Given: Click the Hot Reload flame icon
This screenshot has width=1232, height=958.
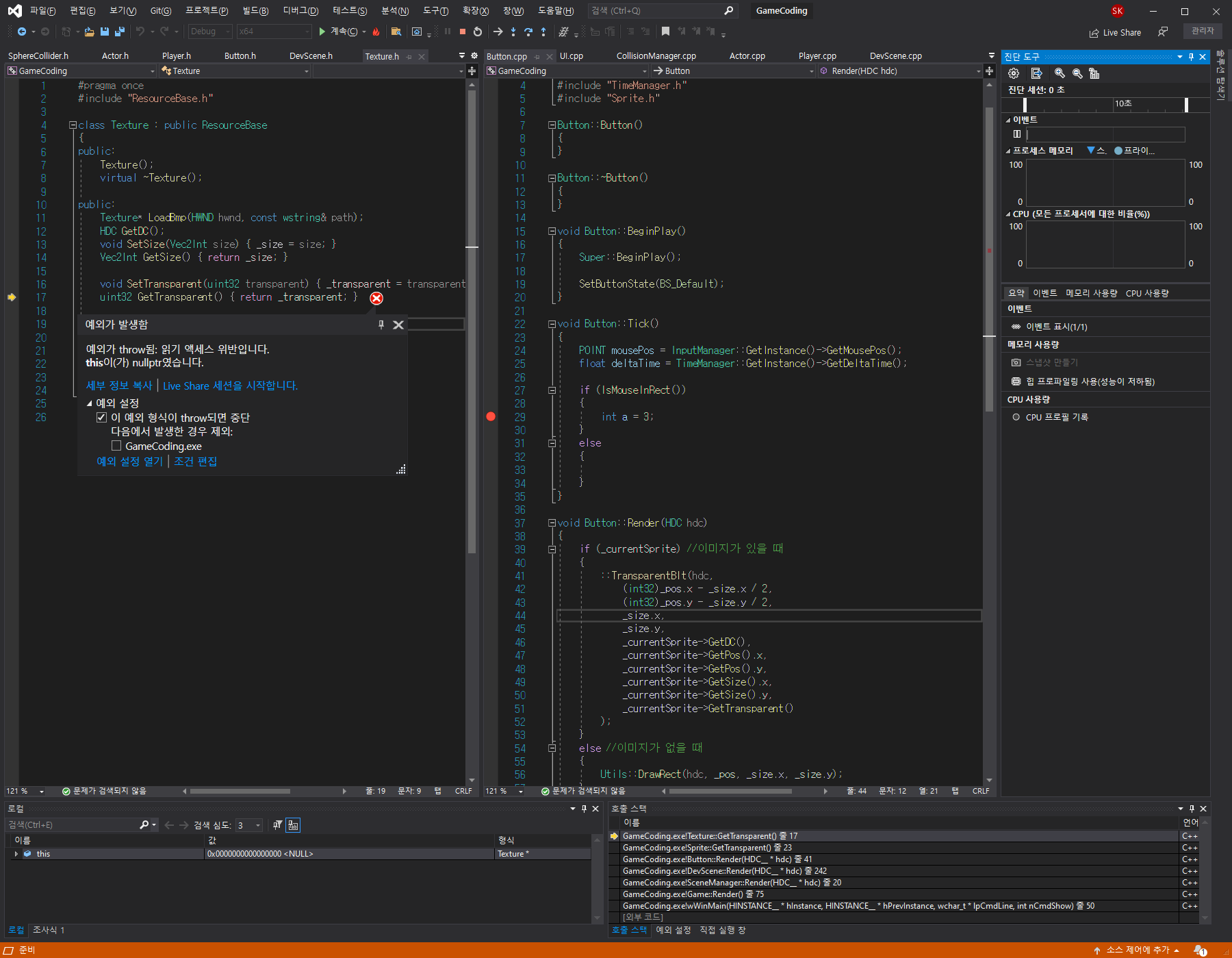Looking at the screenshot, I should pyautogui.click(x=376, y=31).
